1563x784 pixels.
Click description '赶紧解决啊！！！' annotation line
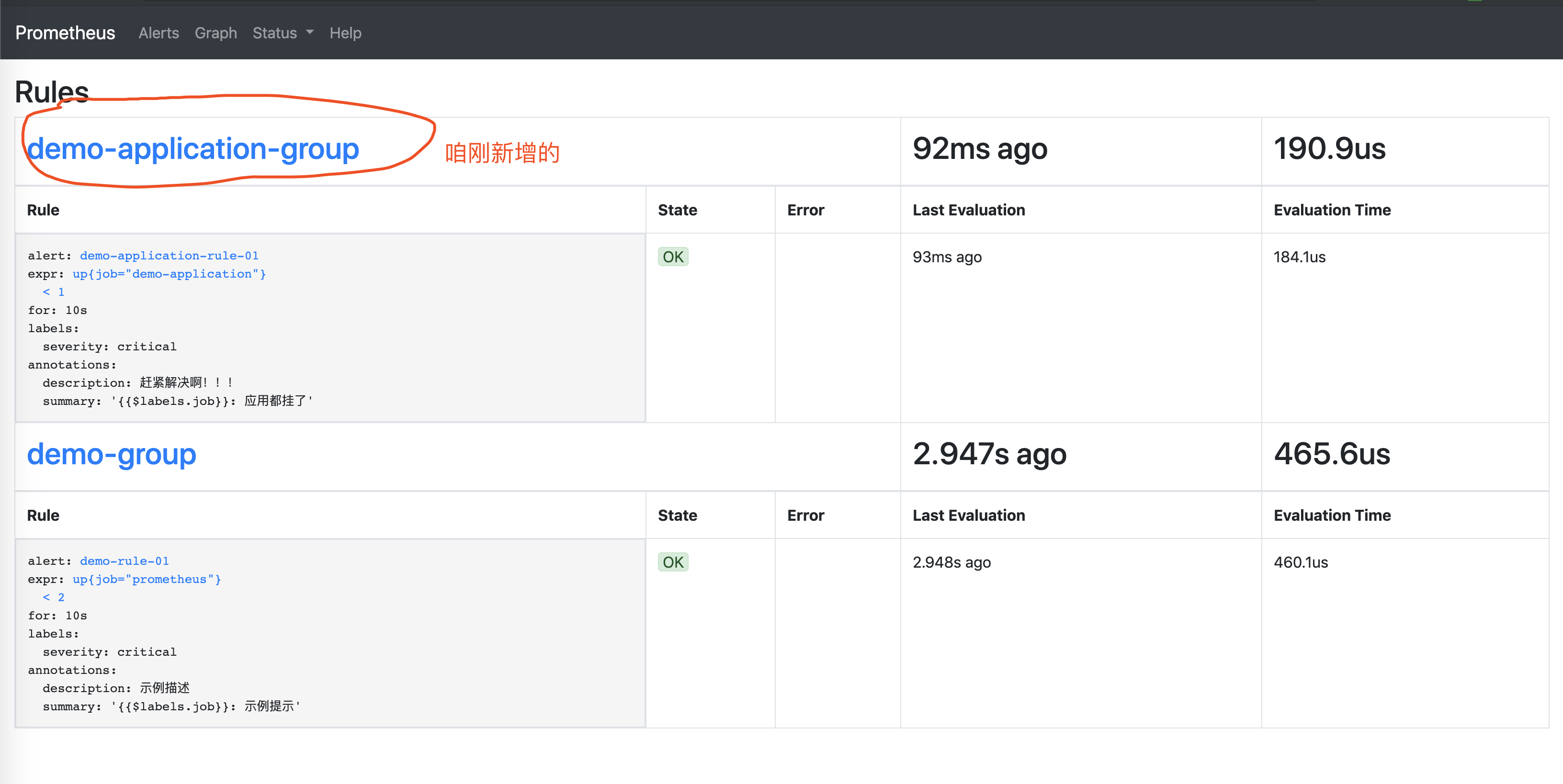(138, 382)
